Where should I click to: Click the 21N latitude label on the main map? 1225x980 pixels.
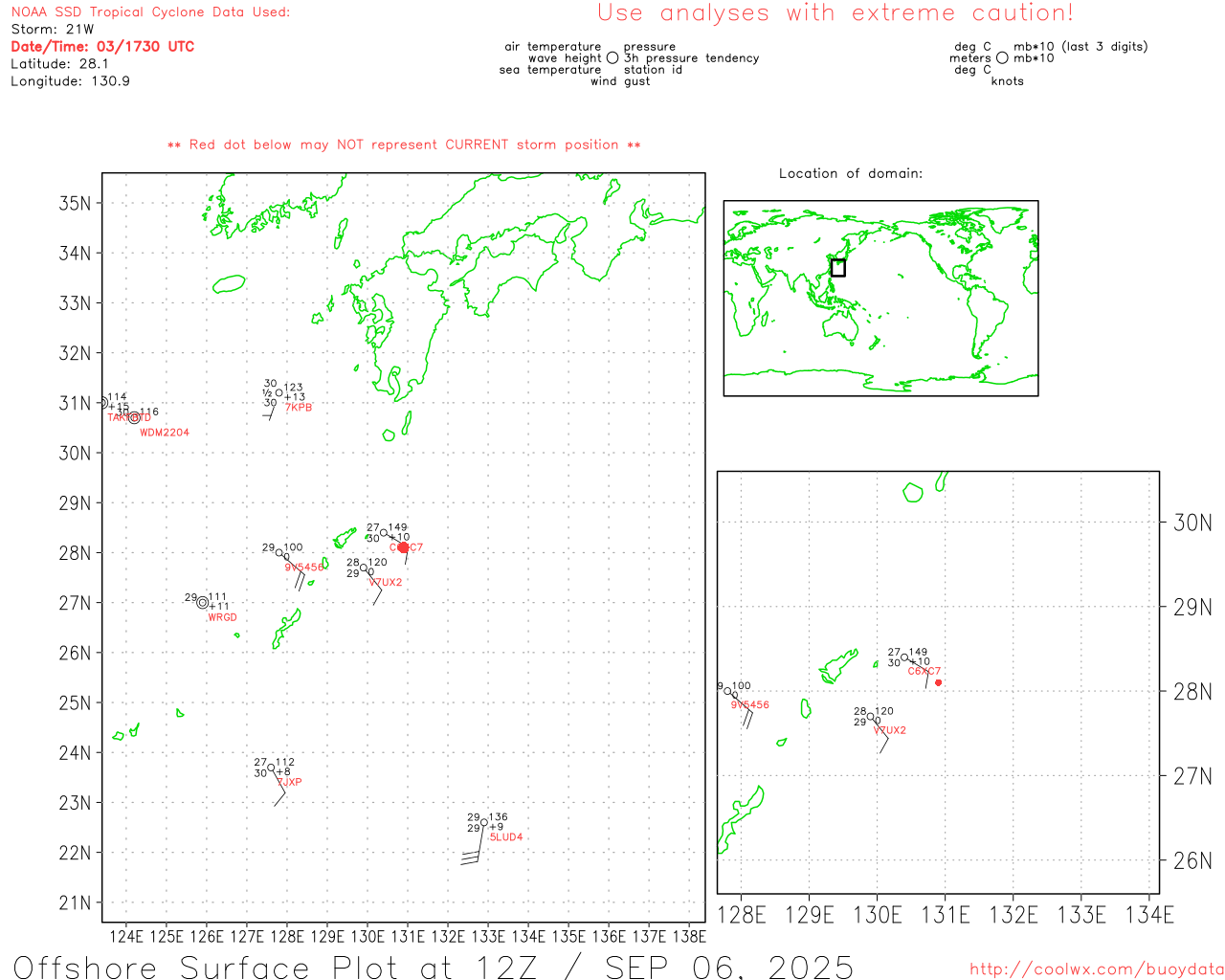pyautogui.click(x=76, y=902)
